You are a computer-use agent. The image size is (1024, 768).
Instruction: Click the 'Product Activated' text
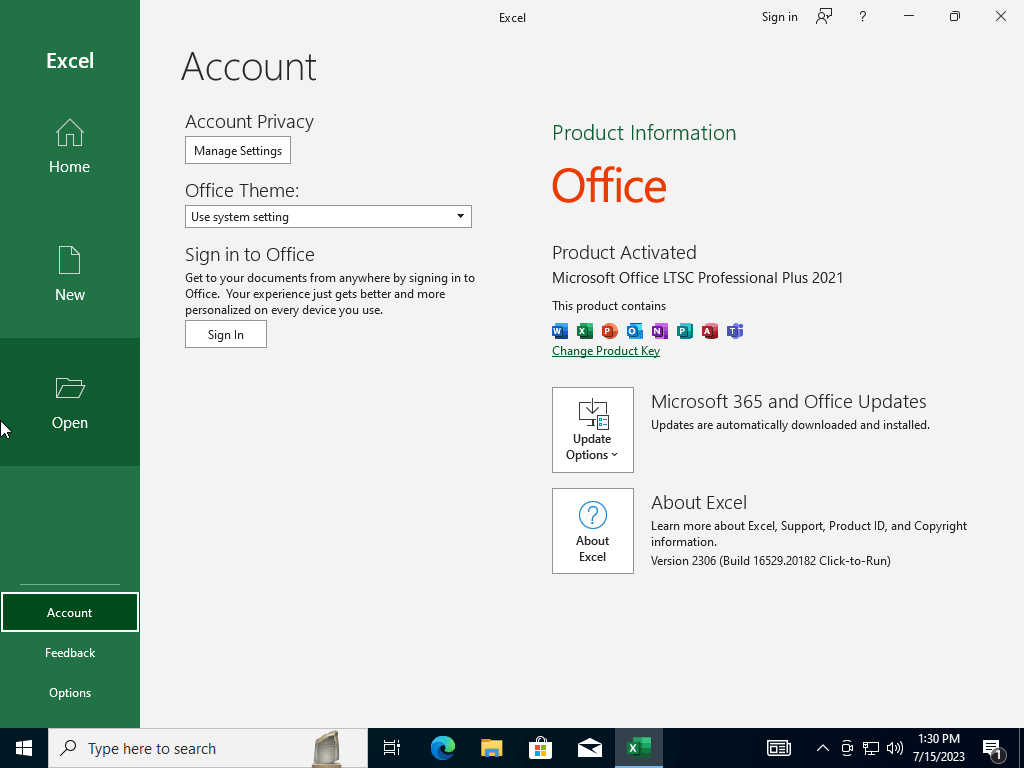[x=624, y=252]
